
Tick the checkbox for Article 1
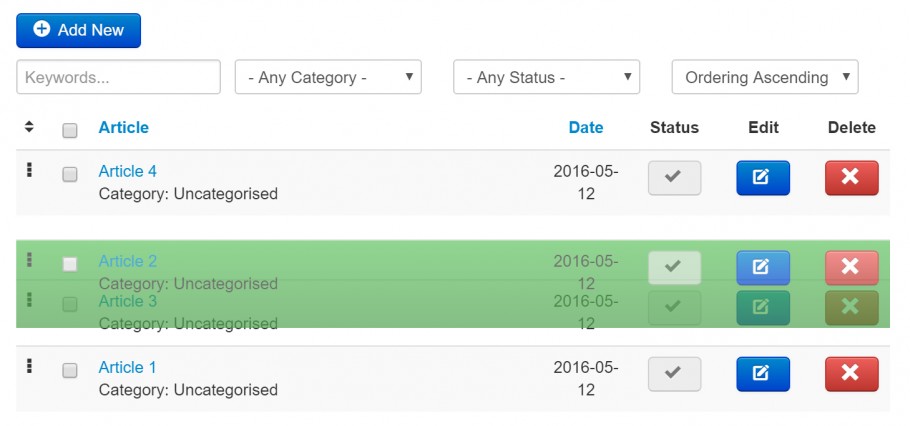click(70, 370)
